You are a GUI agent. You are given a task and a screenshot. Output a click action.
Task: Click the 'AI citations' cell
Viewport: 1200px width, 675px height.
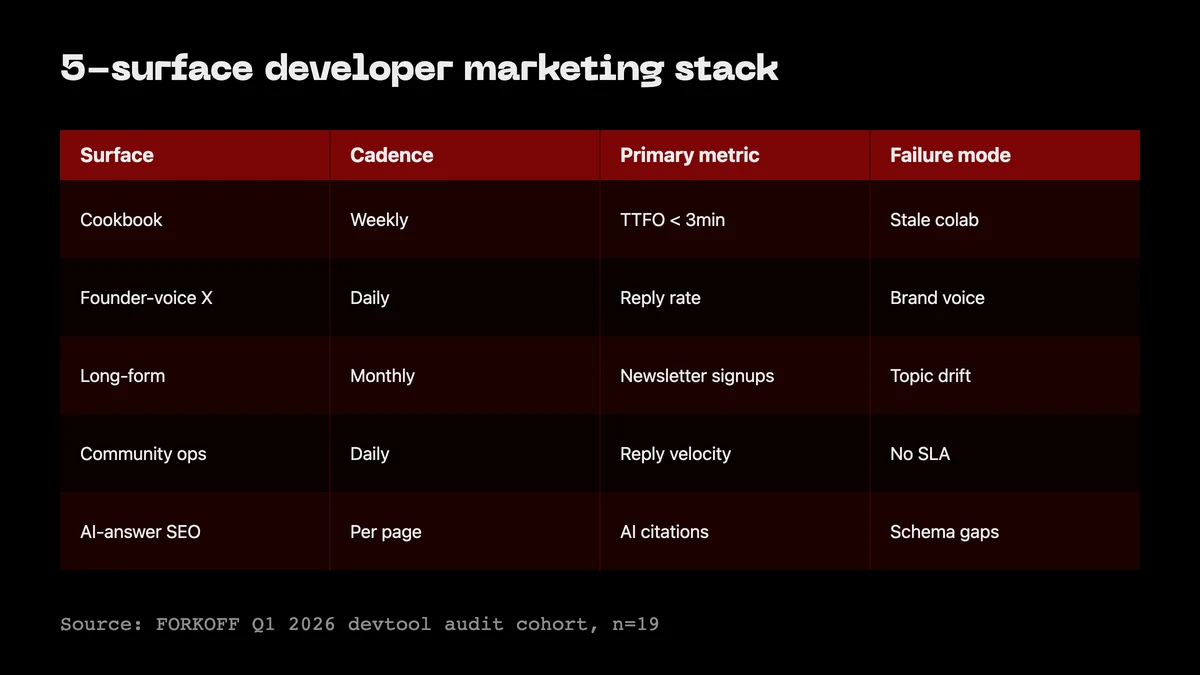[x=735, y=531]
